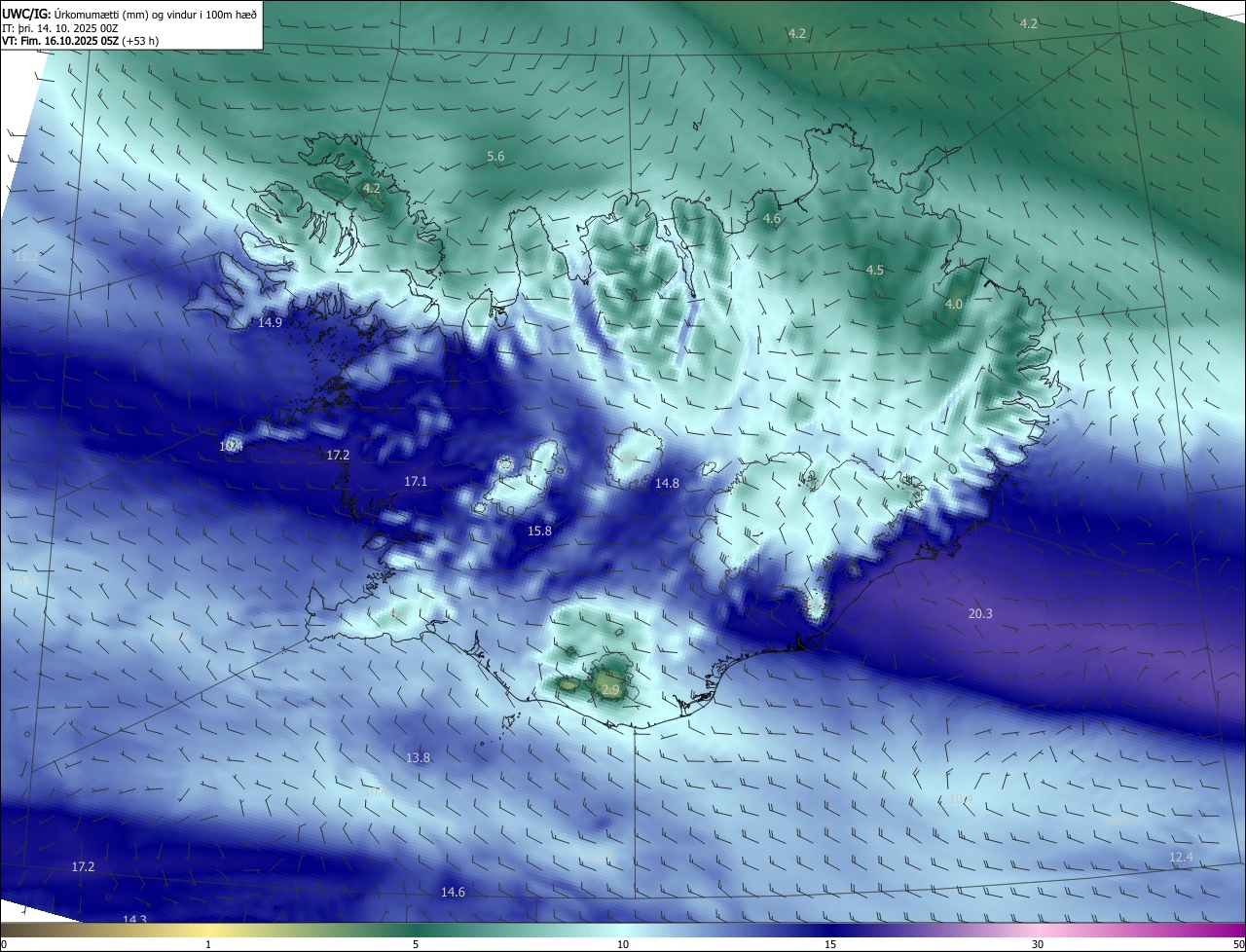
Task: Select the 'VT: Fim. 16.10.2025 05Z (+53 h)' line
Action: pos(81,41)
